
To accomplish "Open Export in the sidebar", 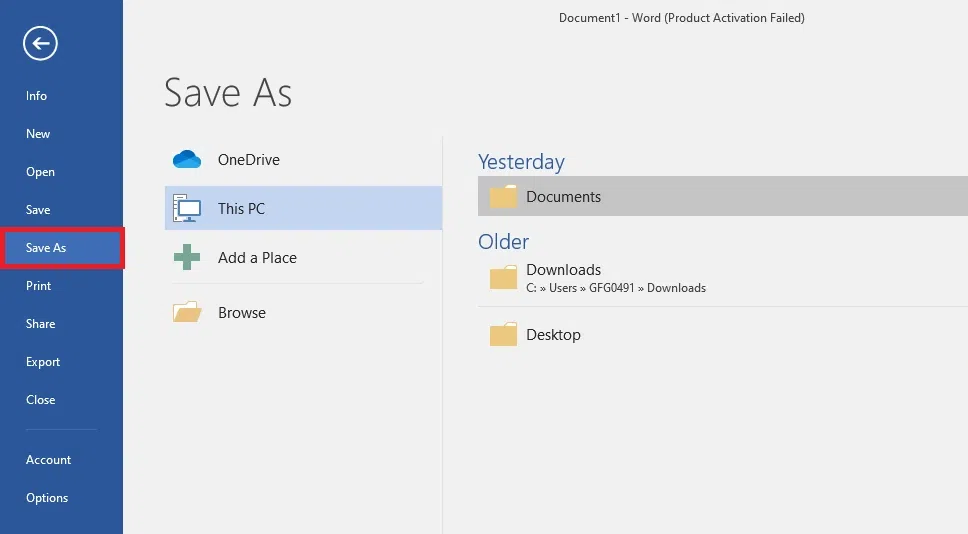I will 43,362.
